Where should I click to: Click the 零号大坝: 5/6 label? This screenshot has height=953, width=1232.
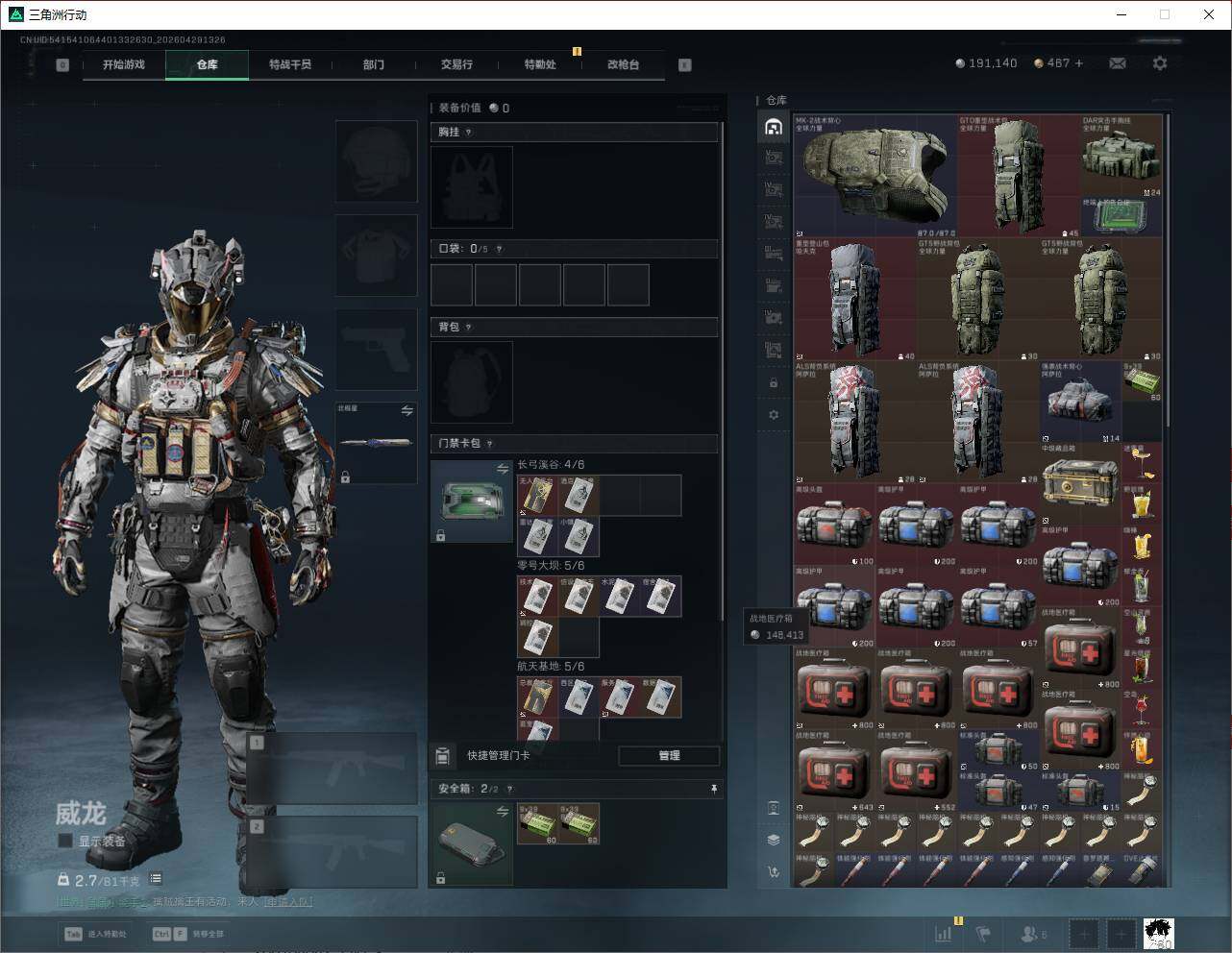tap(551, 566)
